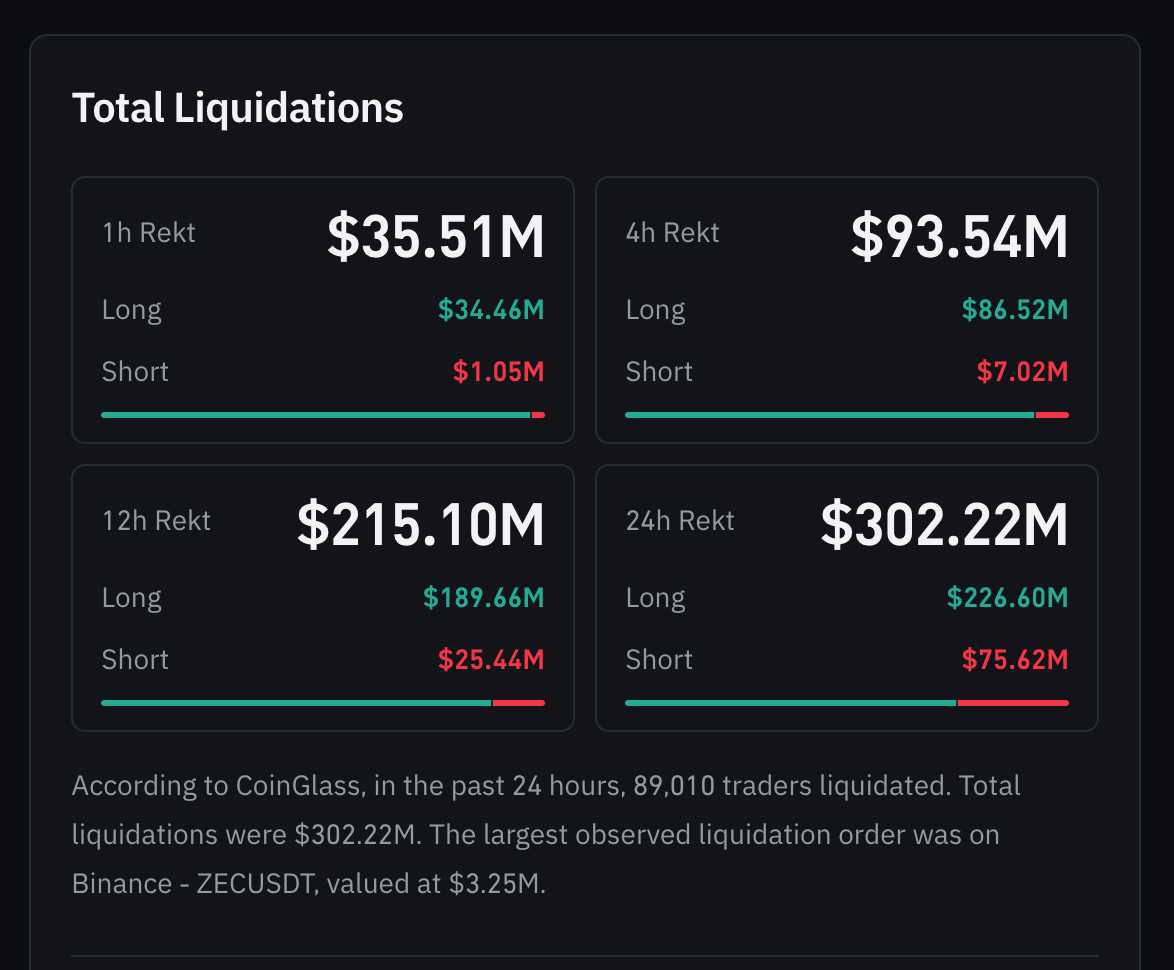This screenshot has height=970, width=1174.
Task: Click the $215.10M total value
Action: tap(421, 525)
